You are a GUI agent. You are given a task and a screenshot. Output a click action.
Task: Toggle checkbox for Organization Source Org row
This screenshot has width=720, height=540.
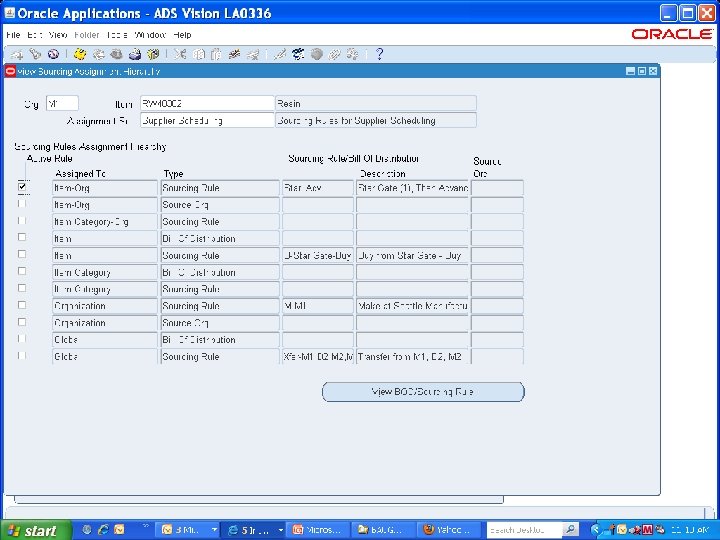coord(22,322)
